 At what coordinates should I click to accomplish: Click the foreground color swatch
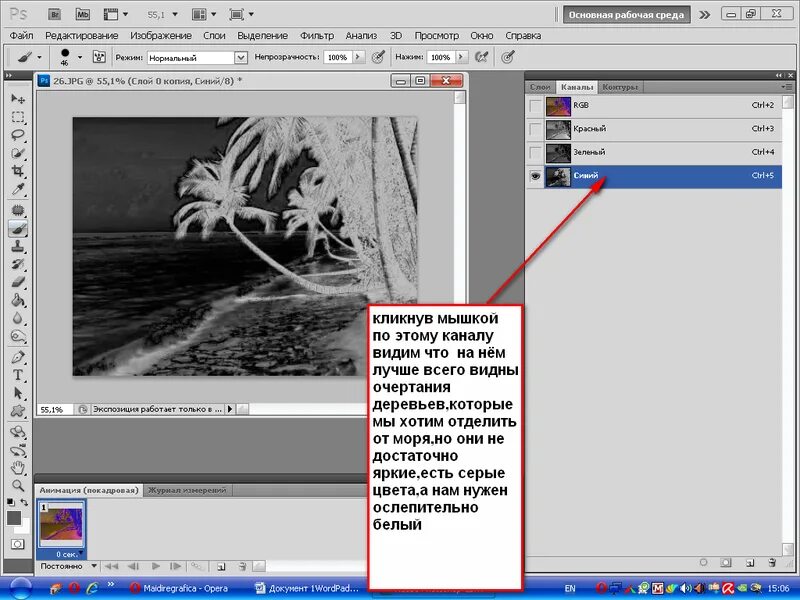click(x=14, y=518)
